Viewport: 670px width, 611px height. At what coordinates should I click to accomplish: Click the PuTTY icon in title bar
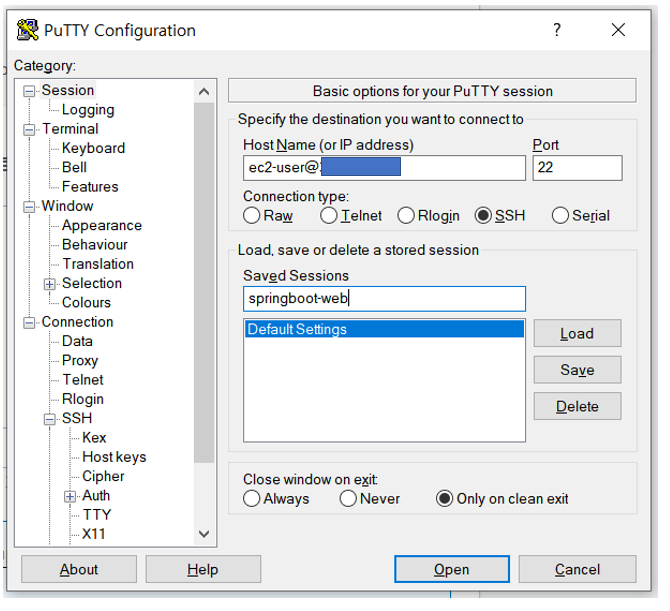click(27, 30)
